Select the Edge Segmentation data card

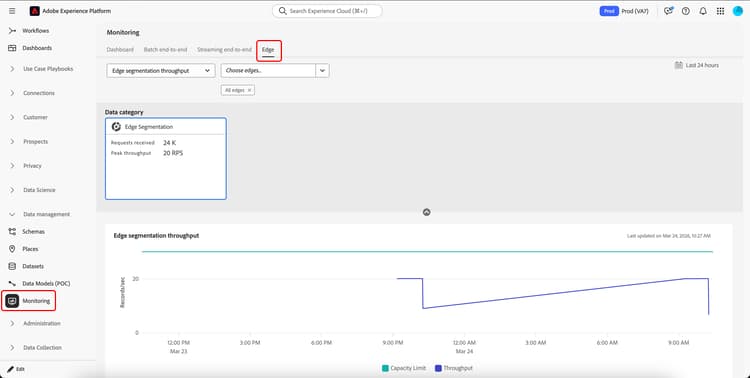click(165, 158)
